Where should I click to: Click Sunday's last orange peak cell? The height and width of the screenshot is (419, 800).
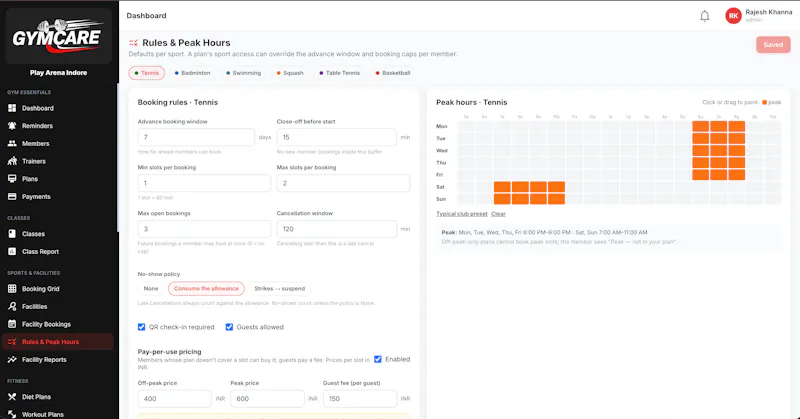click(557, 199)
